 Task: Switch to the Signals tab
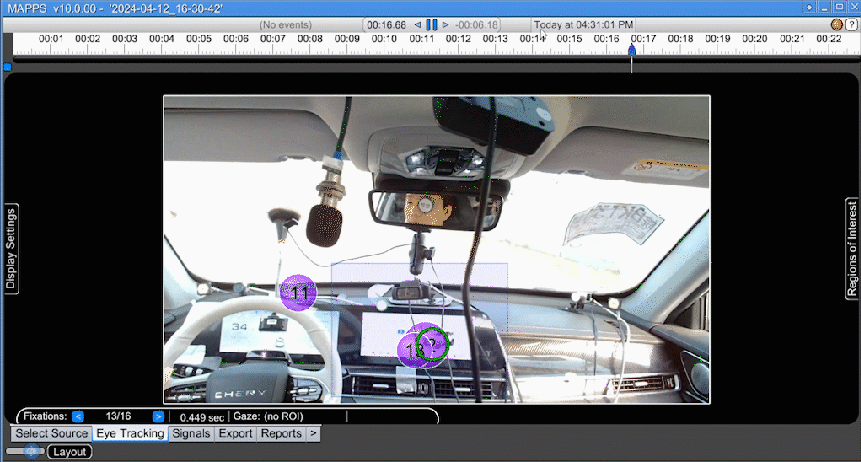[x=190, y=434]
